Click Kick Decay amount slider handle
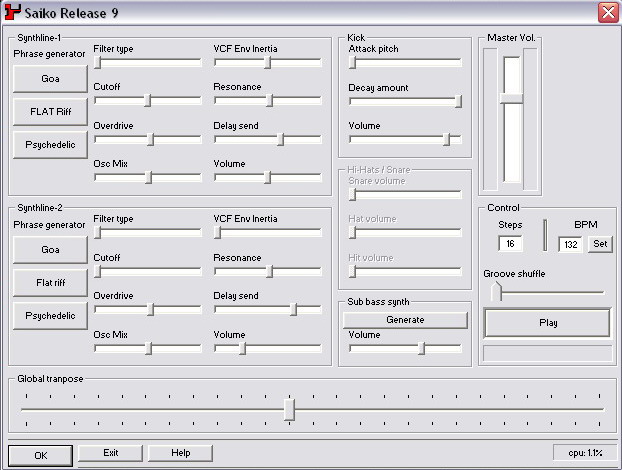 458,101
